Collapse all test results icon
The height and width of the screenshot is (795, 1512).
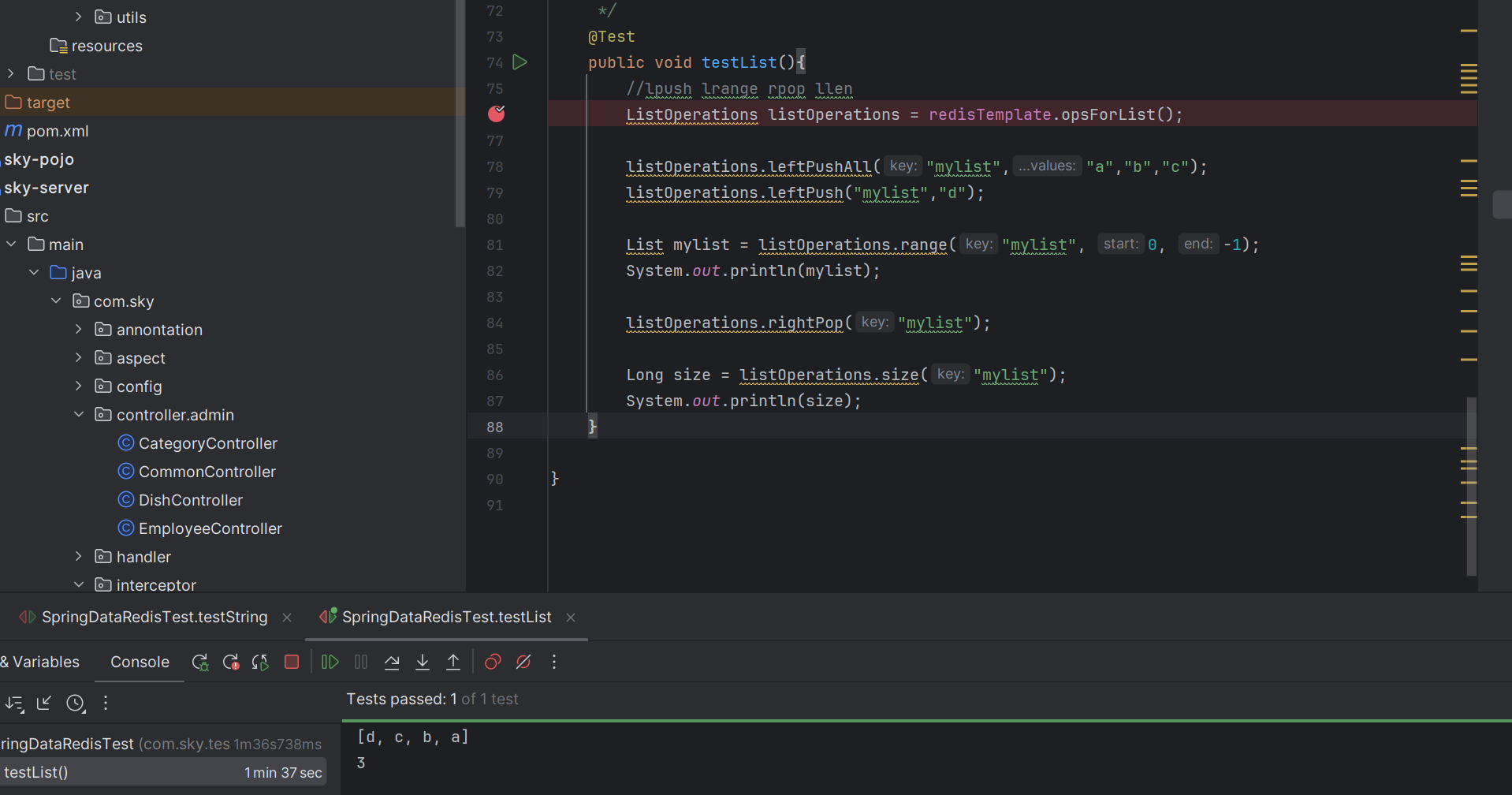[x=44, y=704]
